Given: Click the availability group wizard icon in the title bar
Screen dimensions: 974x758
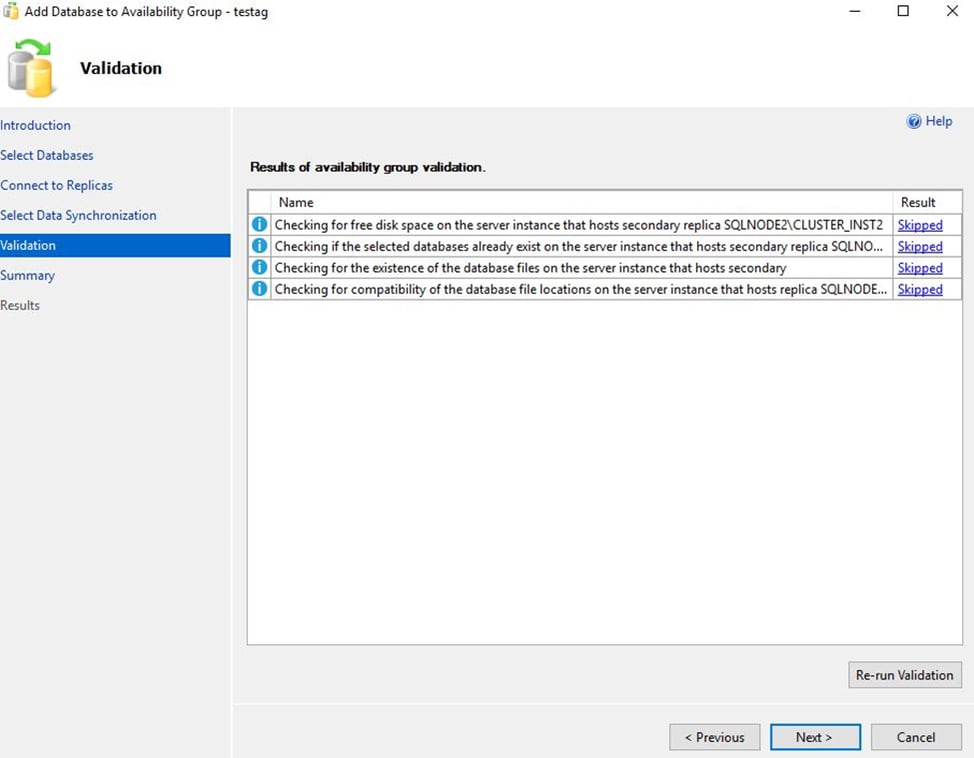Looking at the screenshot, I should (12, 11).
